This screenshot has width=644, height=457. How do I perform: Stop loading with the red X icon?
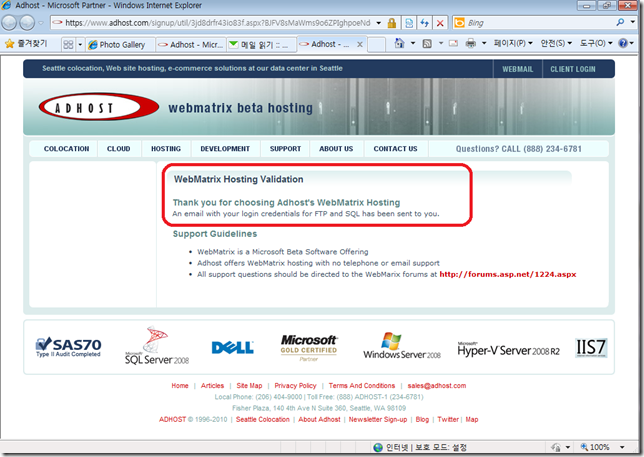440,23
